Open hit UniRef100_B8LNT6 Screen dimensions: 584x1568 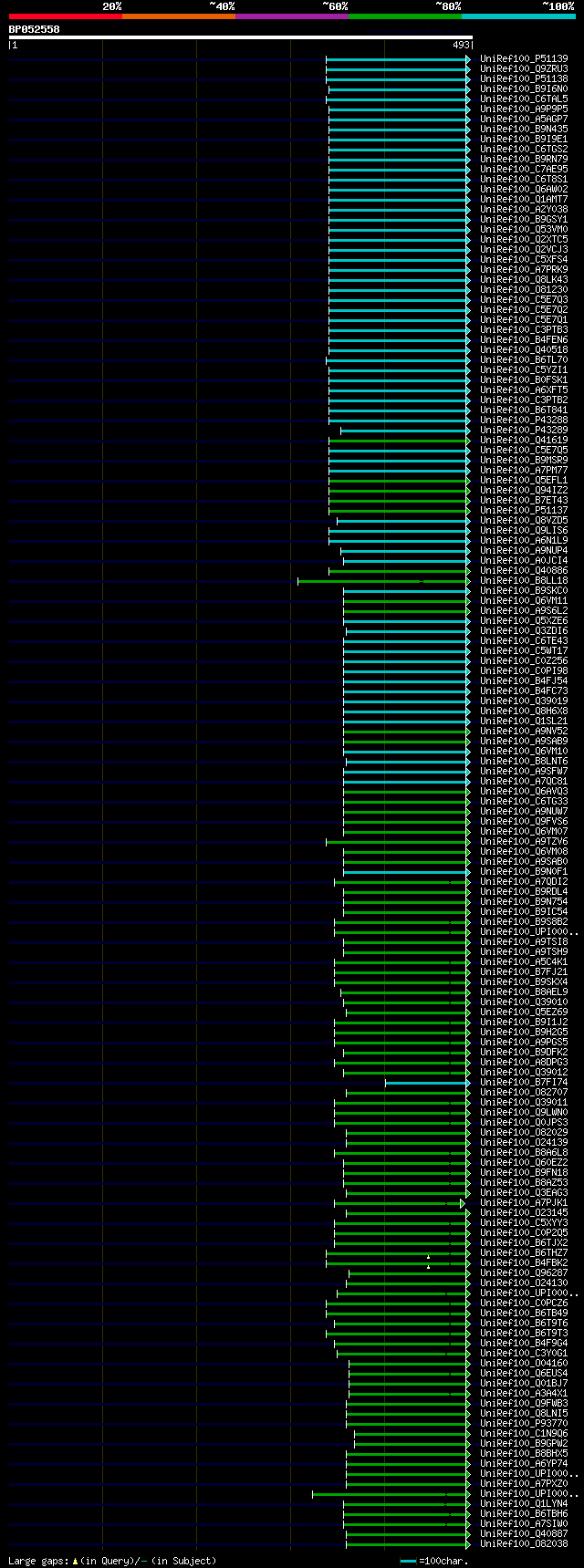[x=524, y=761]
